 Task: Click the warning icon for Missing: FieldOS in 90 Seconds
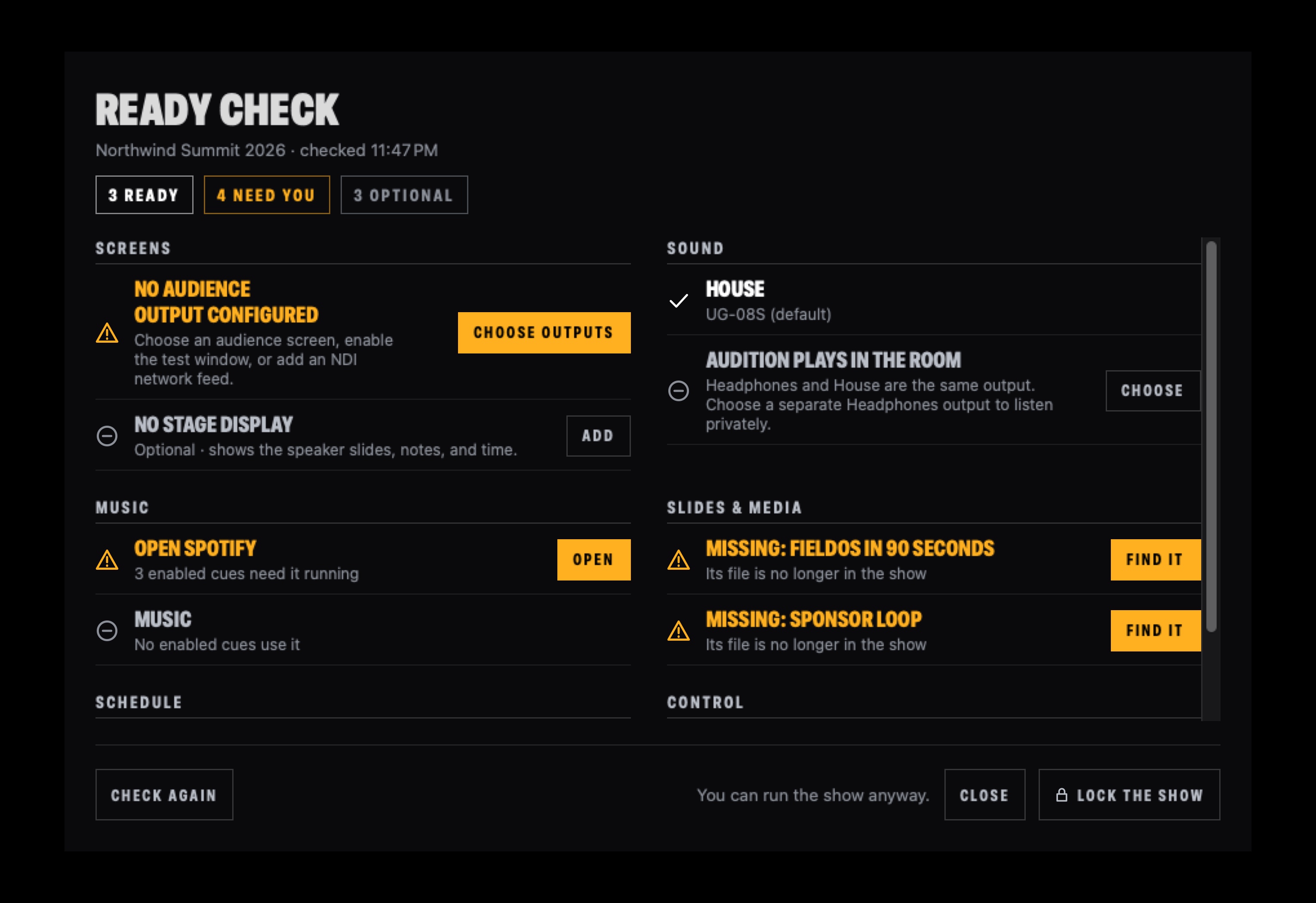678,560
